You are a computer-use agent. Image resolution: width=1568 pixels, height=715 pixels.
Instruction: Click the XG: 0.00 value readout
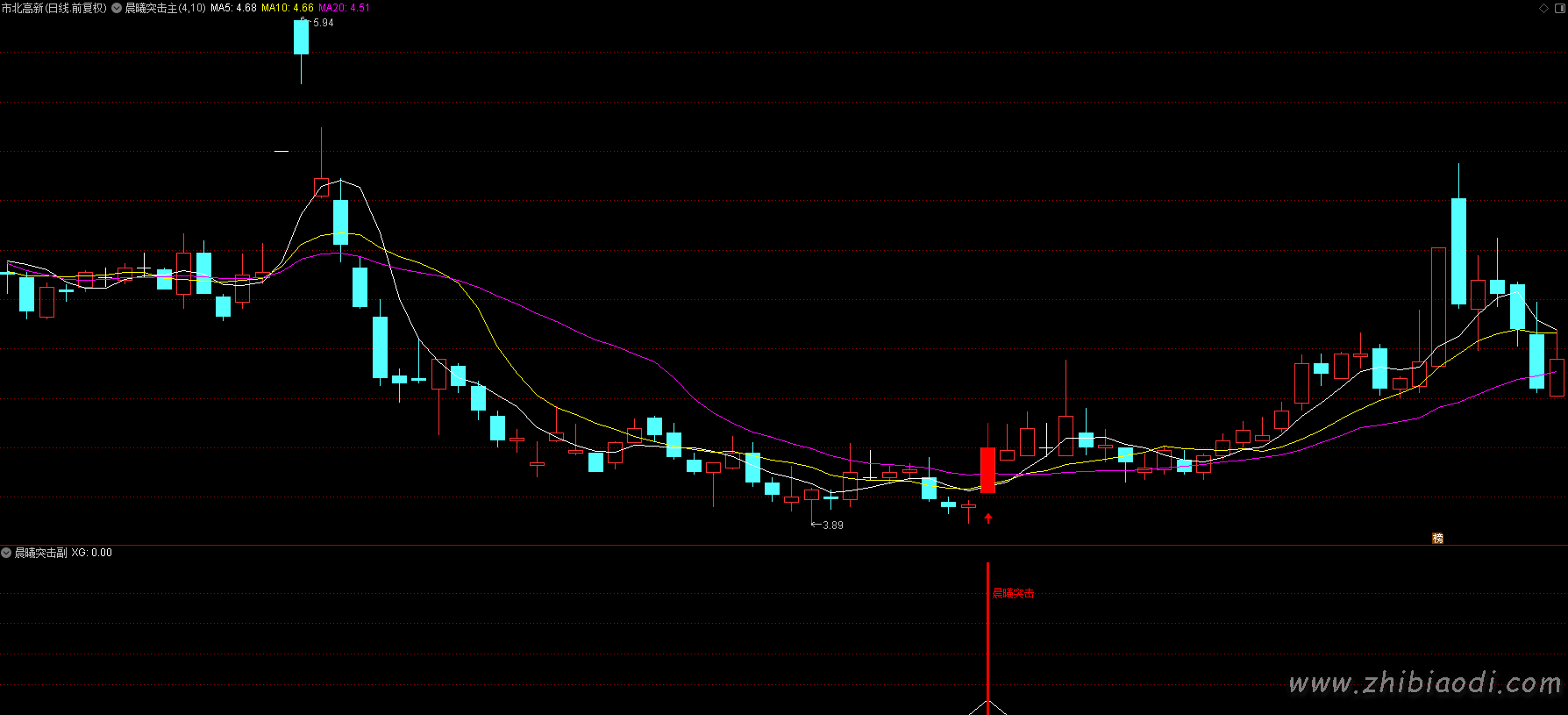click(x=92, y=553)
